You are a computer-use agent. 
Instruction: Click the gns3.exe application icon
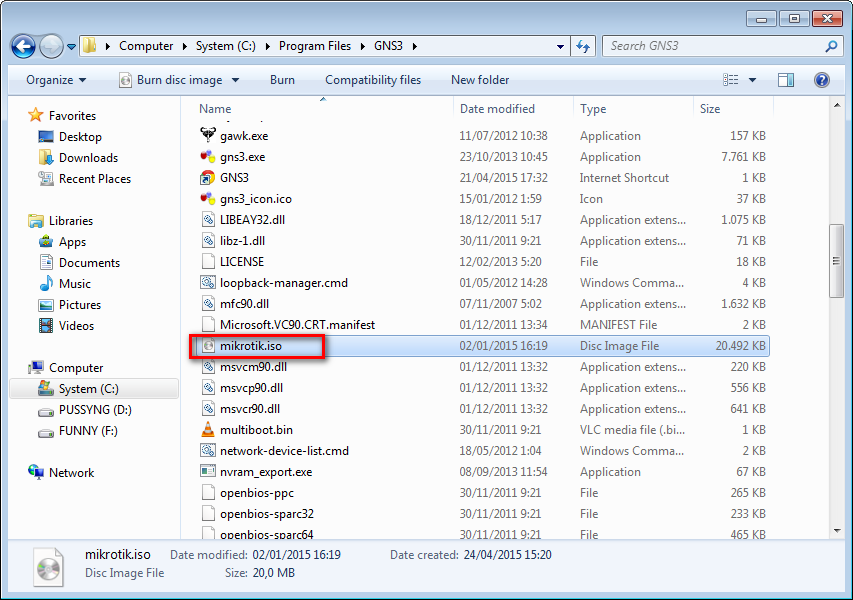point(208,157)
